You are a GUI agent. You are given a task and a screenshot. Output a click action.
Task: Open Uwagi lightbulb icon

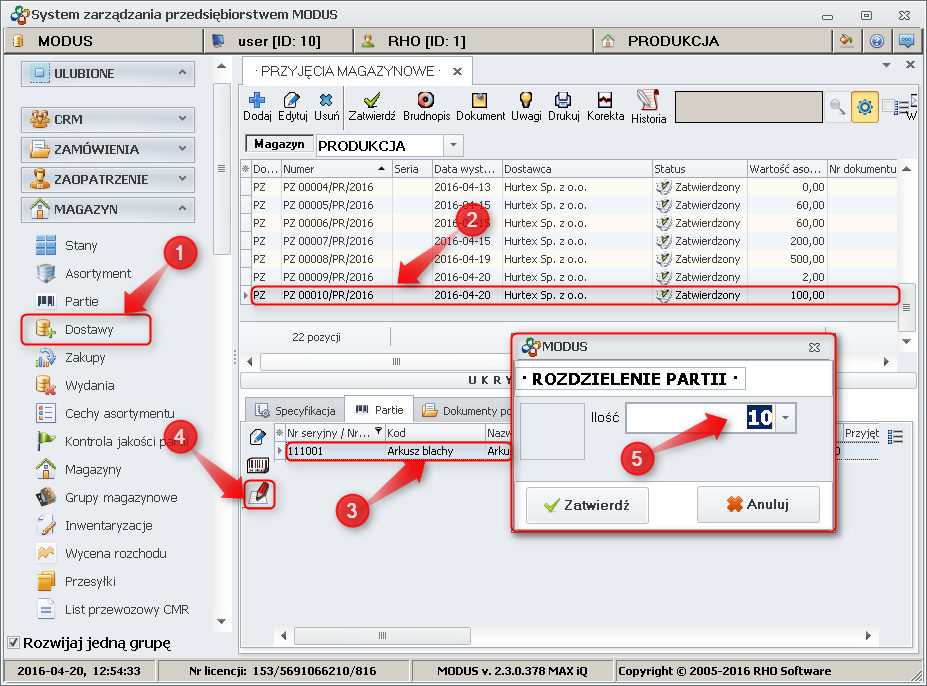tap(526, 107)
